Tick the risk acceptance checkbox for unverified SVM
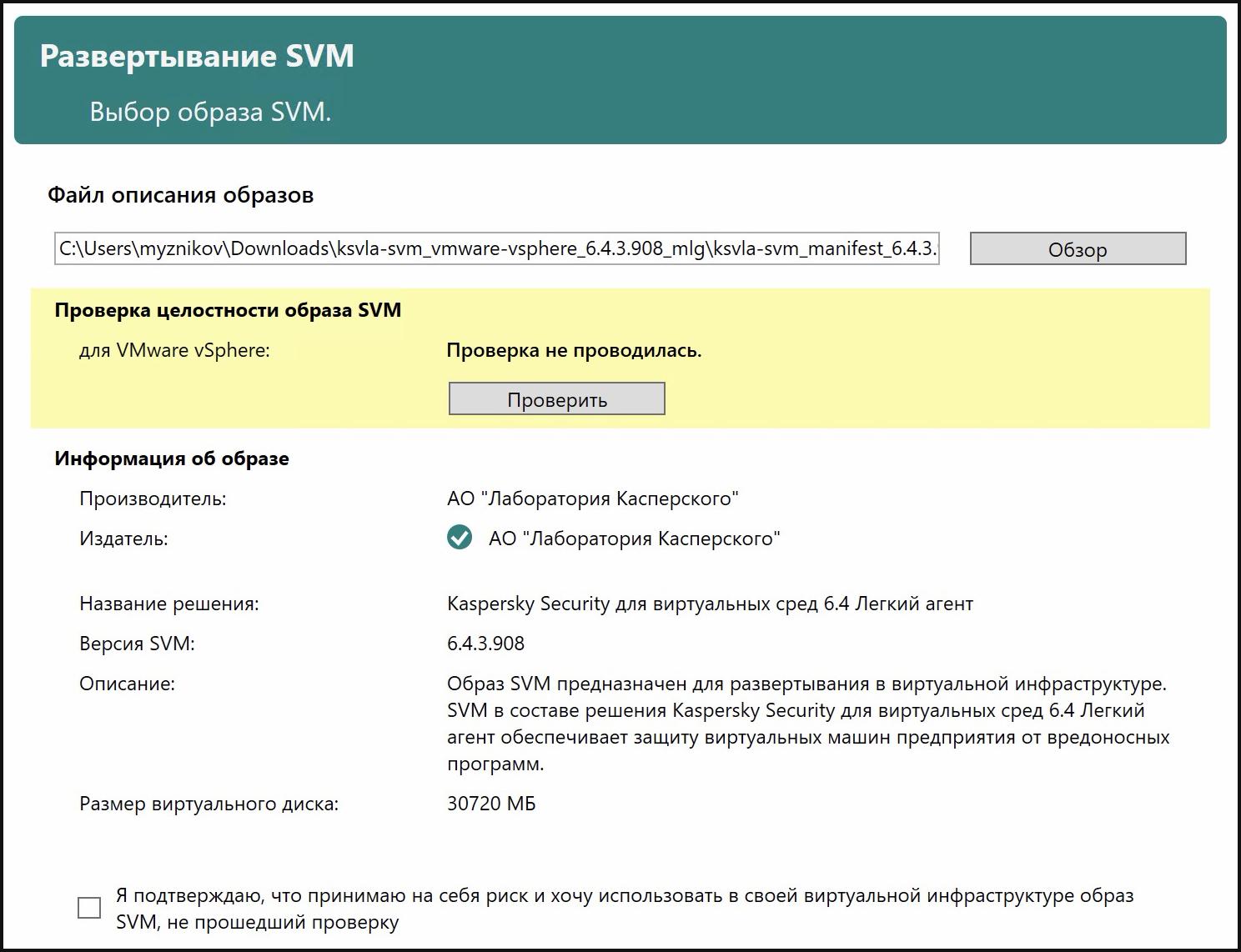The image size is (1241, 952). tap(89, 908)
